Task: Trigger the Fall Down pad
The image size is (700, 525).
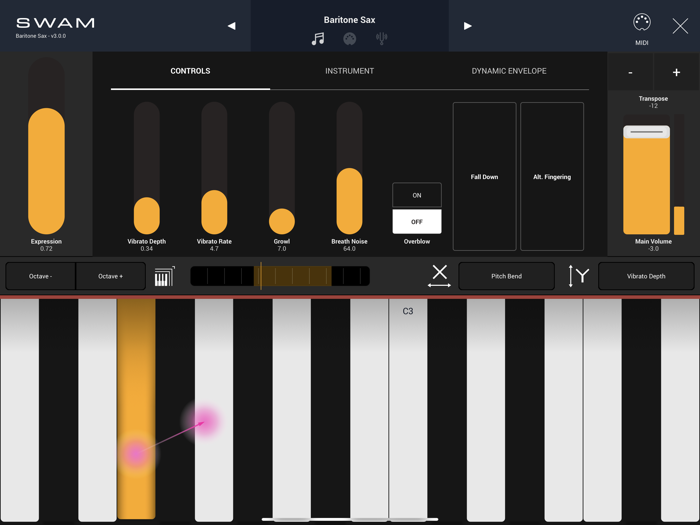Action: tap(484, 176)
